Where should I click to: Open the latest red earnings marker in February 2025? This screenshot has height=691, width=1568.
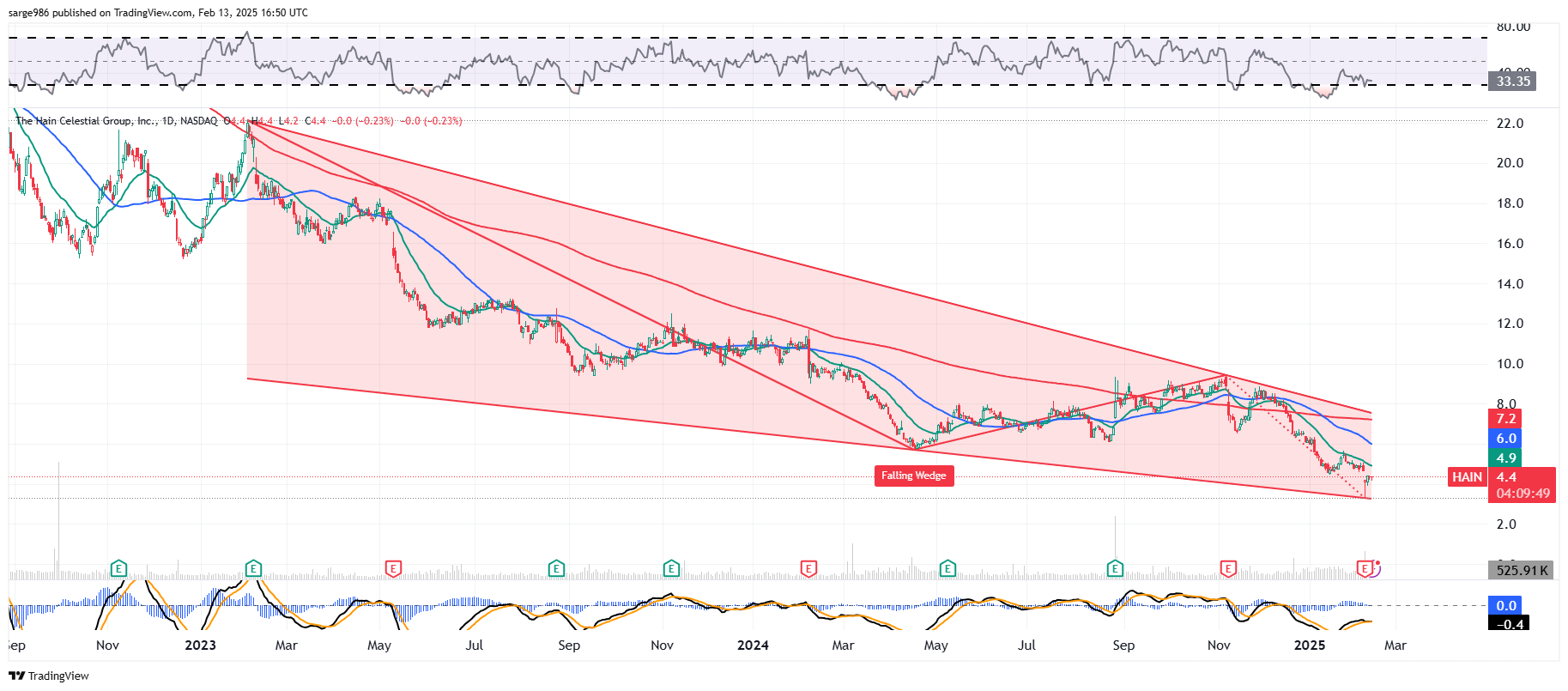tap(1365, 568)
